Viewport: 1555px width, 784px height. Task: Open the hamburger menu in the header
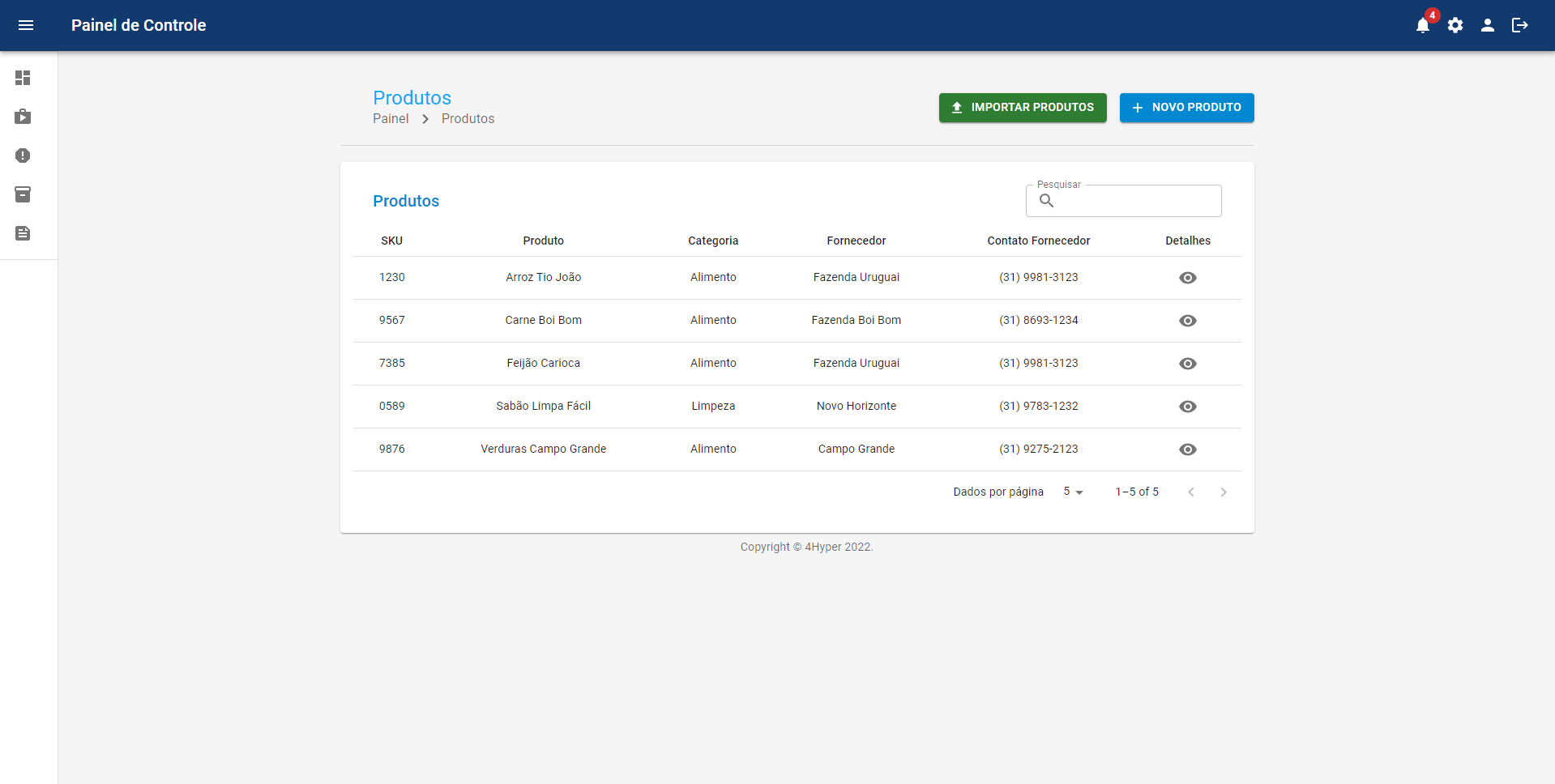26,25
